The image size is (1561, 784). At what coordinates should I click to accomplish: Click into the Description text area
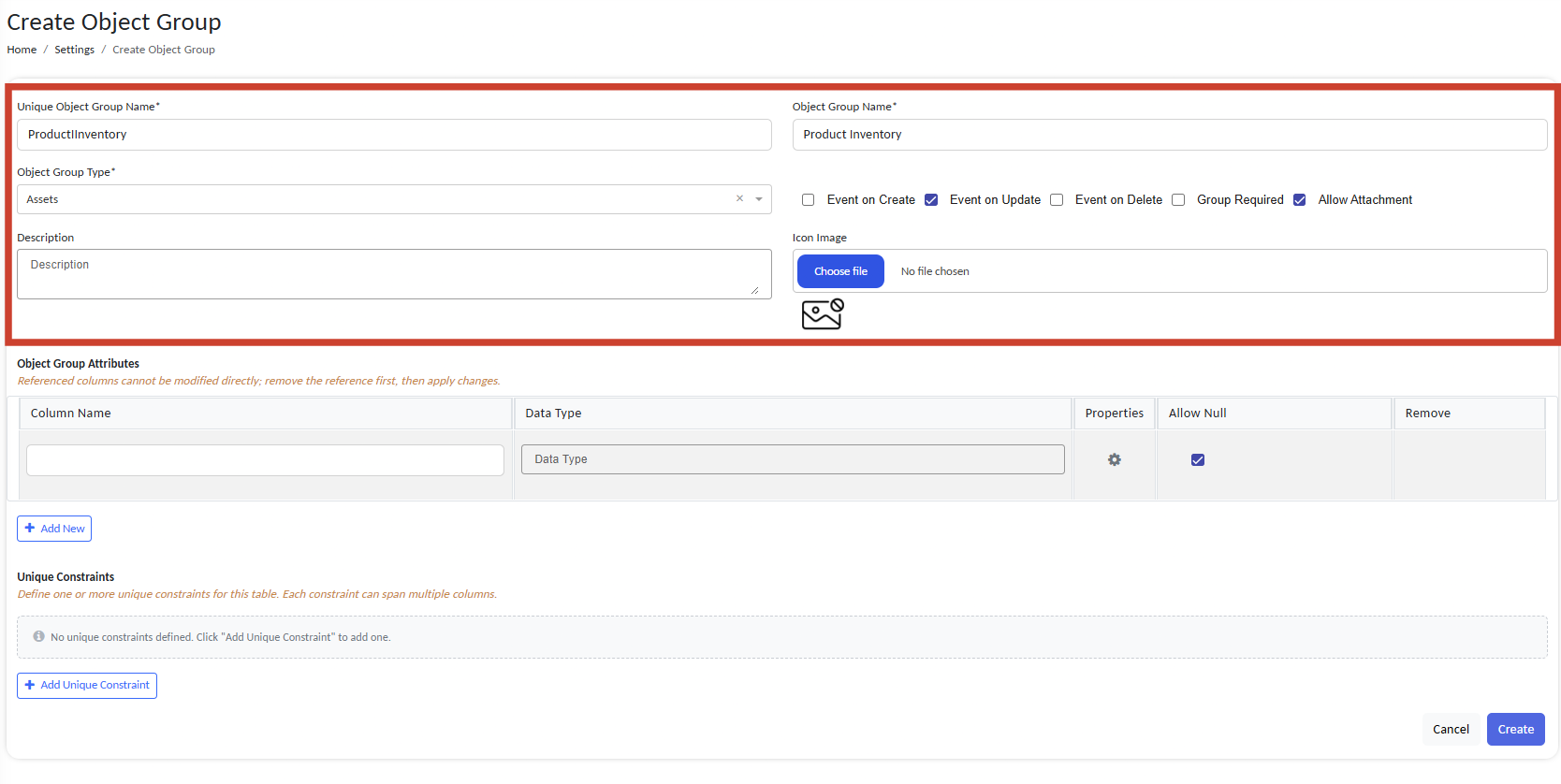394,274
